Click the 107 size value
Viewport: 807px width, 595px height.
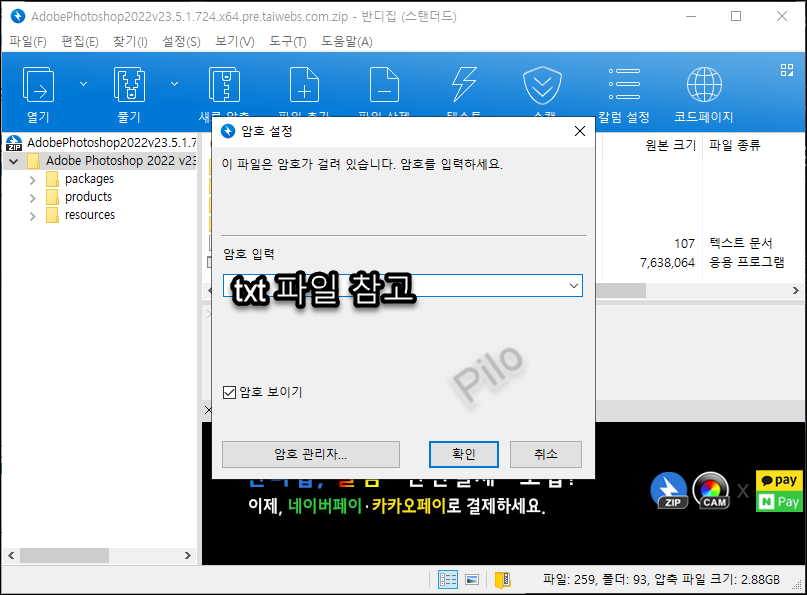[685, 243]
